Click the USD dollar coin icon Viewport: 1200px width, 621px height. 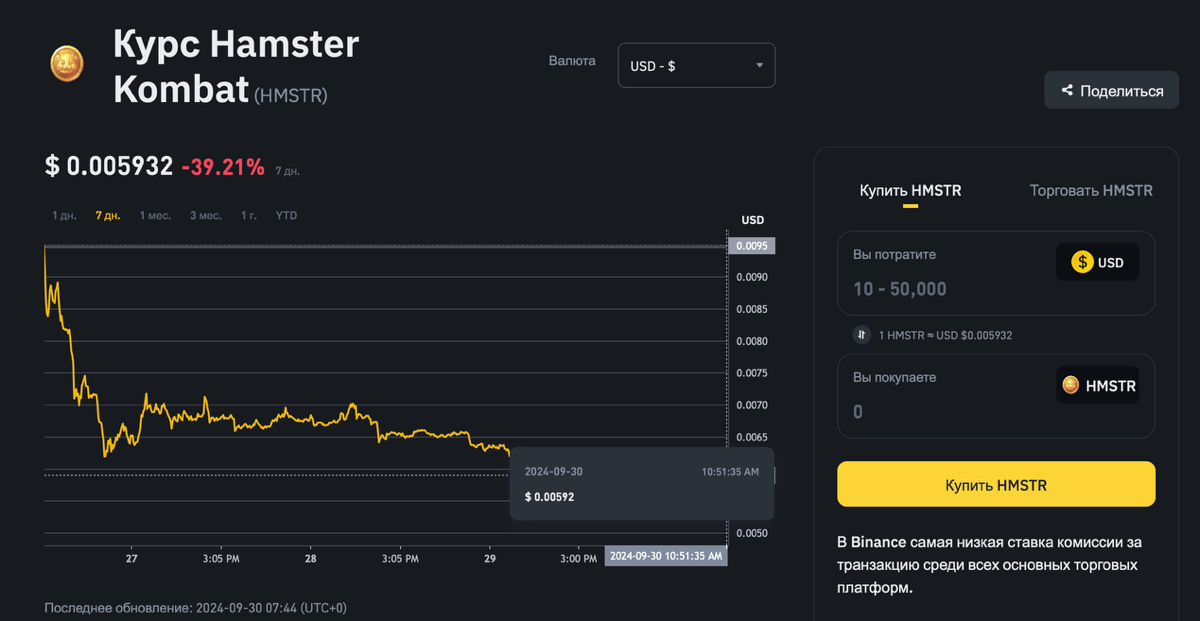1082,263
